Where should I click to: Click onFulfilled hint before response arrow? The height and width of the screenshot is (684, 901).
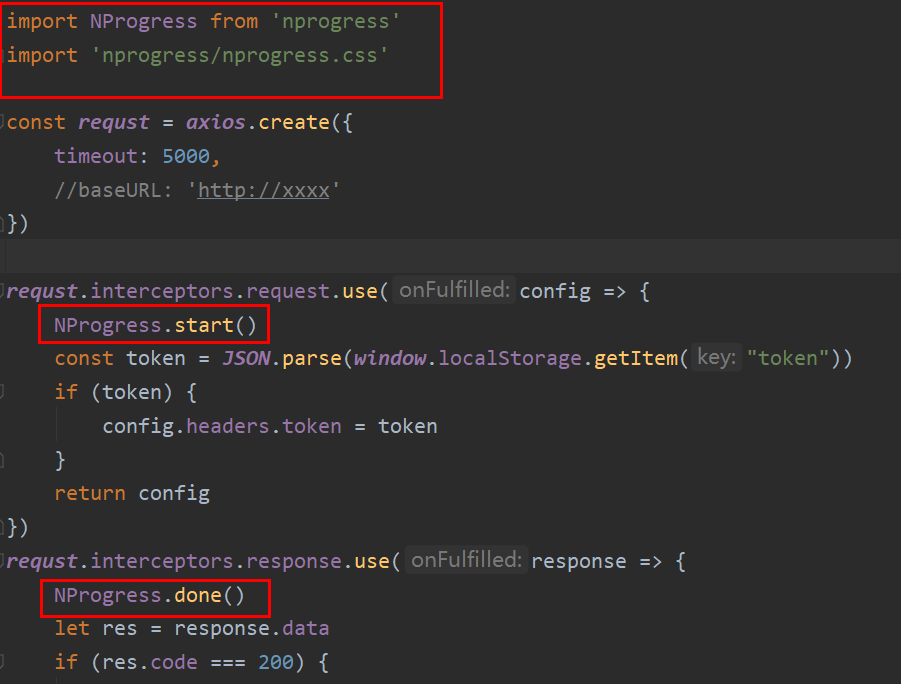click(466, 560)
